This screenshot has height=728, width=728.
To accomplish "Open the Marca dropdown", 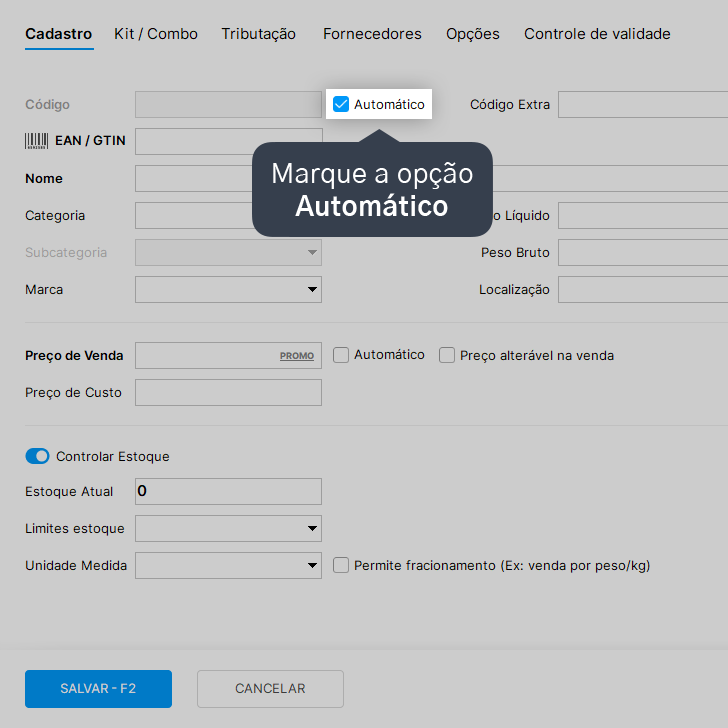I will coord(228,290).
